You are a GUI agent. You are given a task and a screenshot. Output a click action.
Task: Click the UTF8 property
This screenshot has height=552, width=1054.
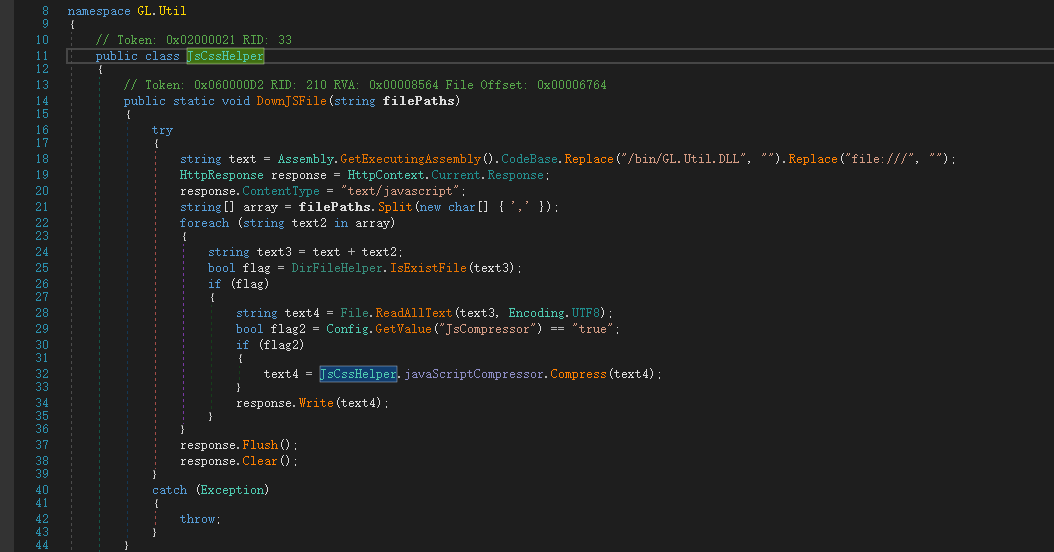pos(585,313)
